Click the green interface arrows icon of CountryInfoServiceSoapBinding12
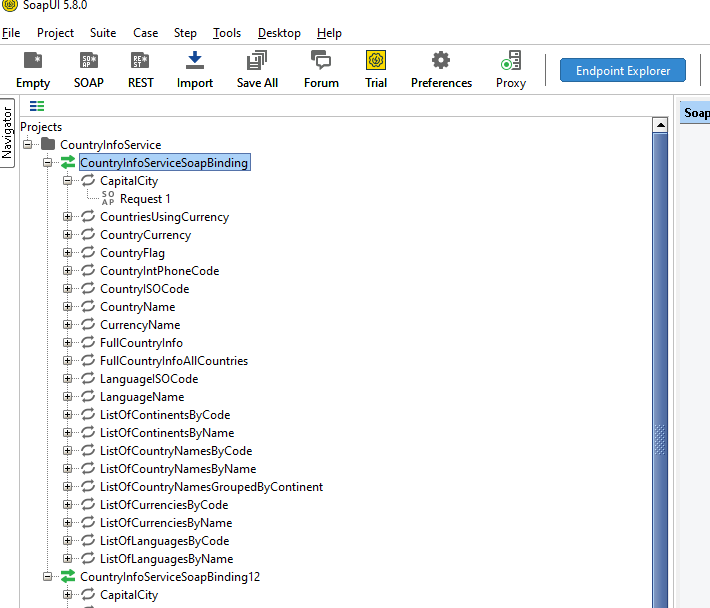Viewport: 710px width, 608px height. click(x=68, y=576)
